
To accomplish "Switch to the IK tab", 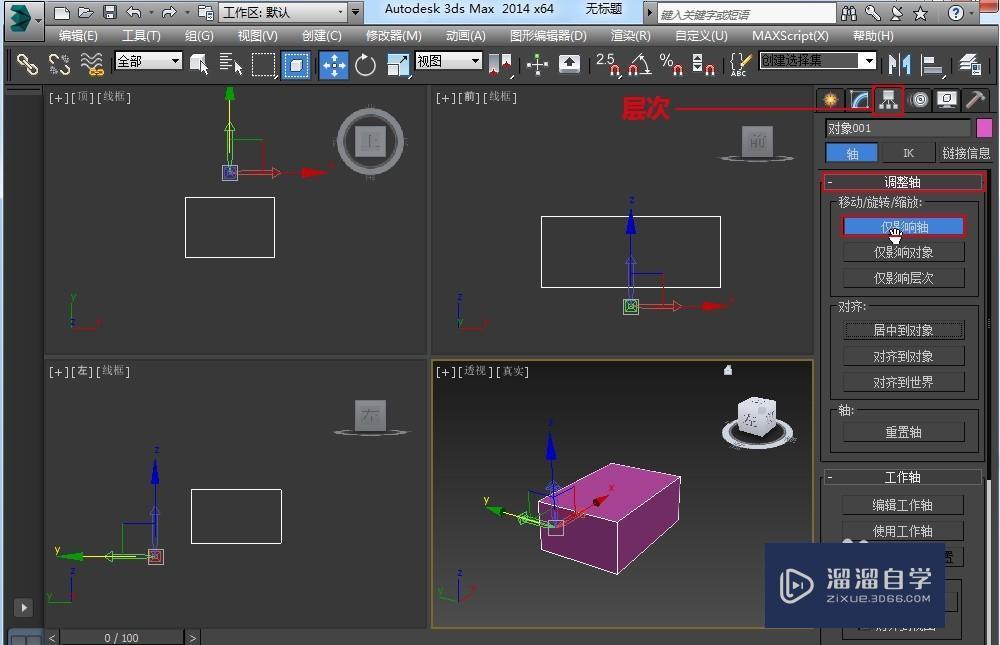I will coord(907,152).
